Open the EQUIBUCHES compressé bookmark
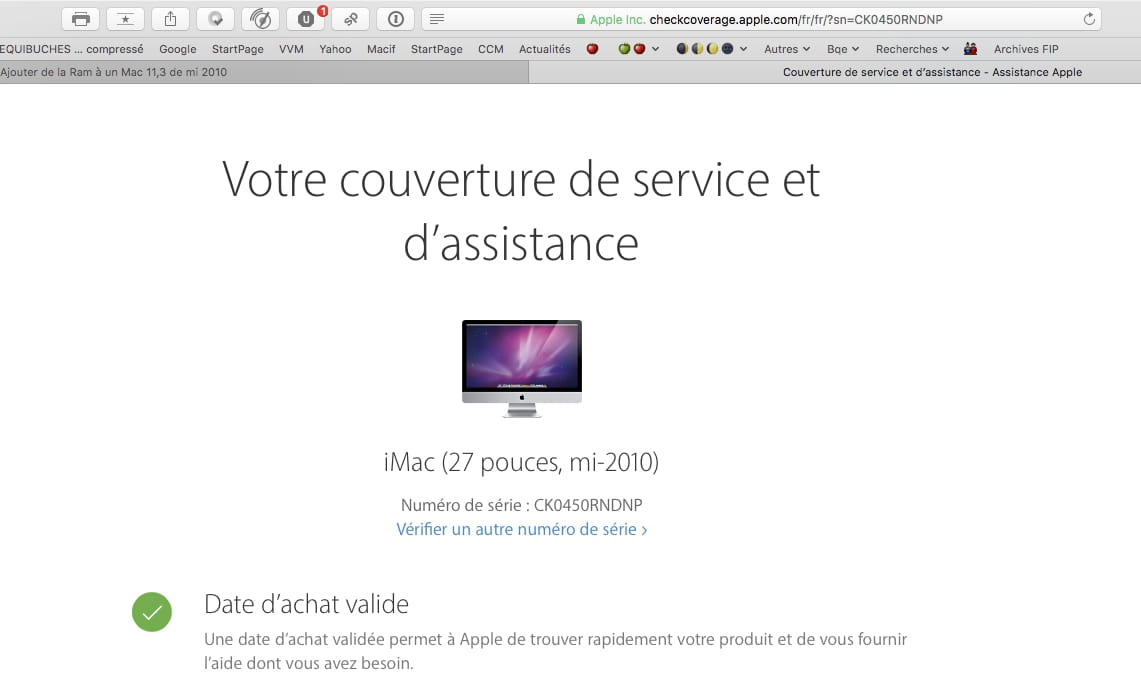 point(71,49)
